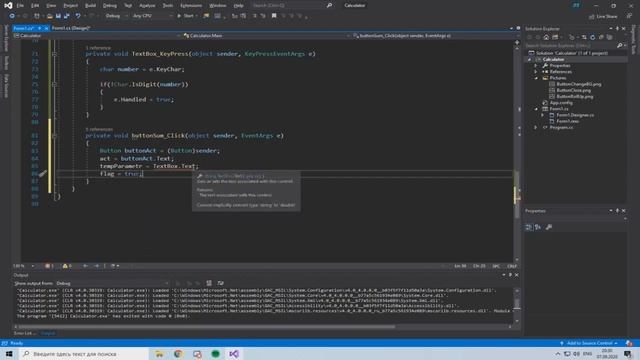Collapse the ButtonSum_Click method outline
640x360 pixels.
[54, 136]
